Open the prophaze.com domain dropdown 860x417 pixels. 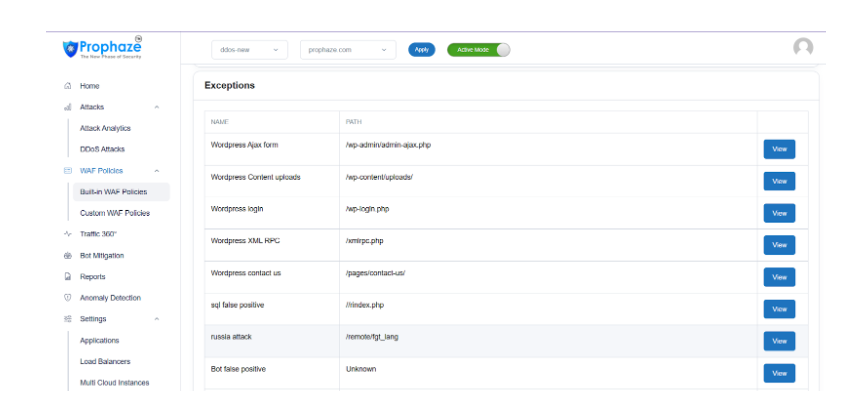(347, 49)
